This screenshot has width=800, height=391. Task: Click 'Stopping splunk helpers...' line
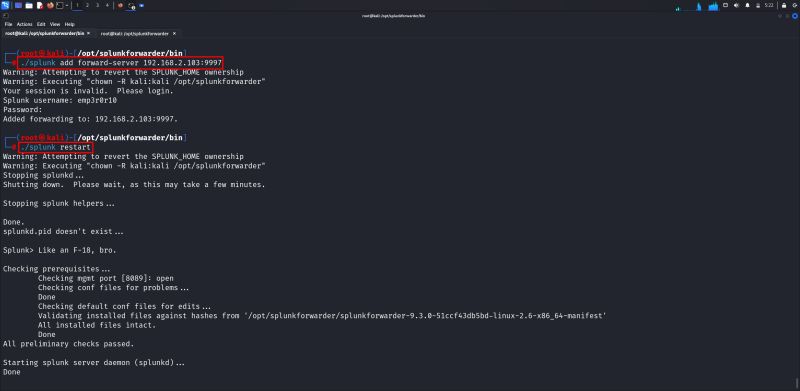59,203
